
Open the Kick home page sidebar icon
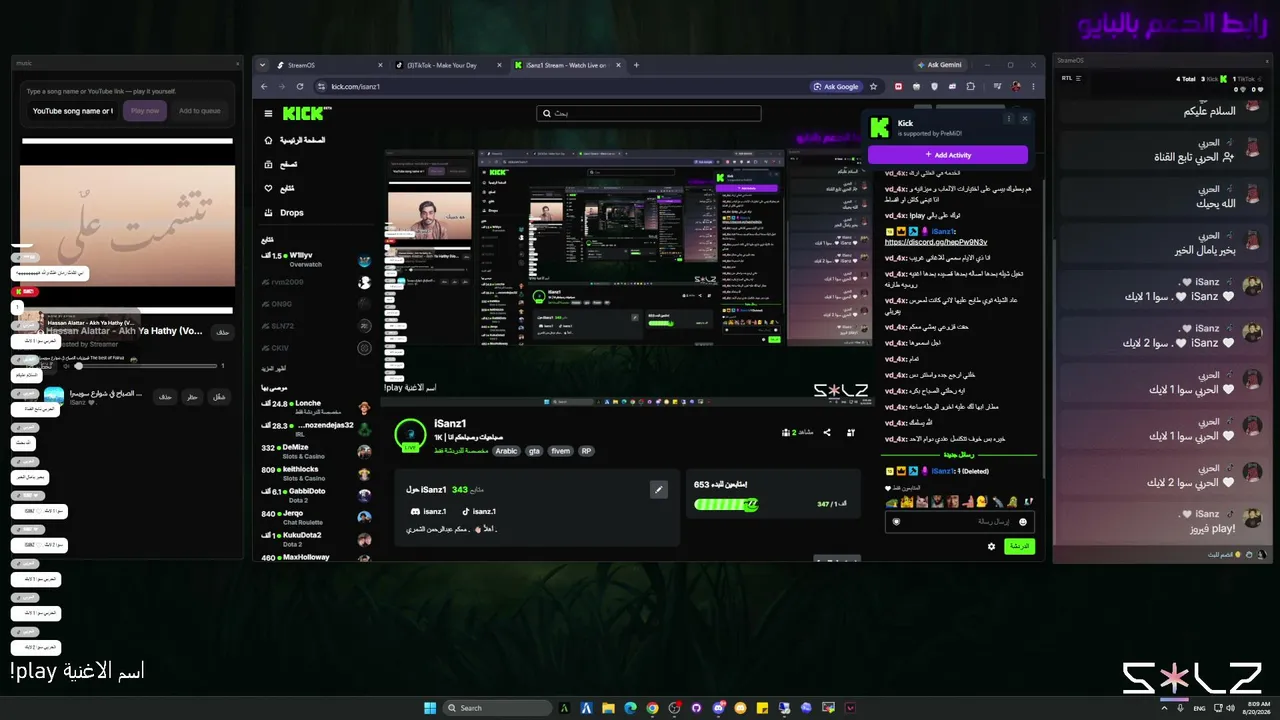pos(268,140)
